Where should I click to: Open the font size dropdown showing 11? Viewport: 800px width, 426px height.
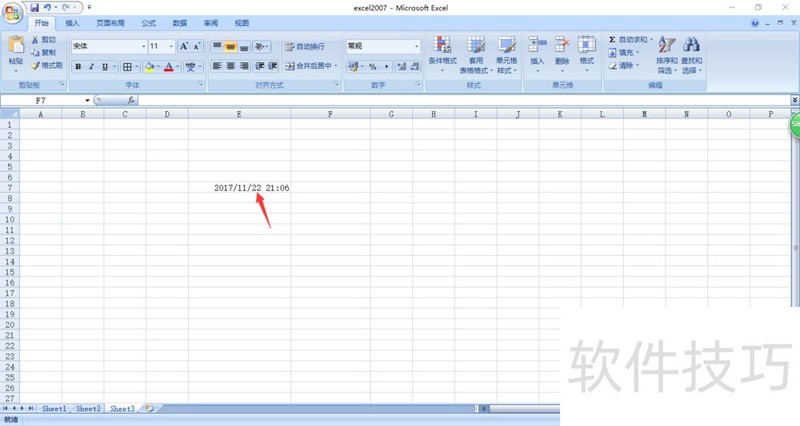[171, 46]
